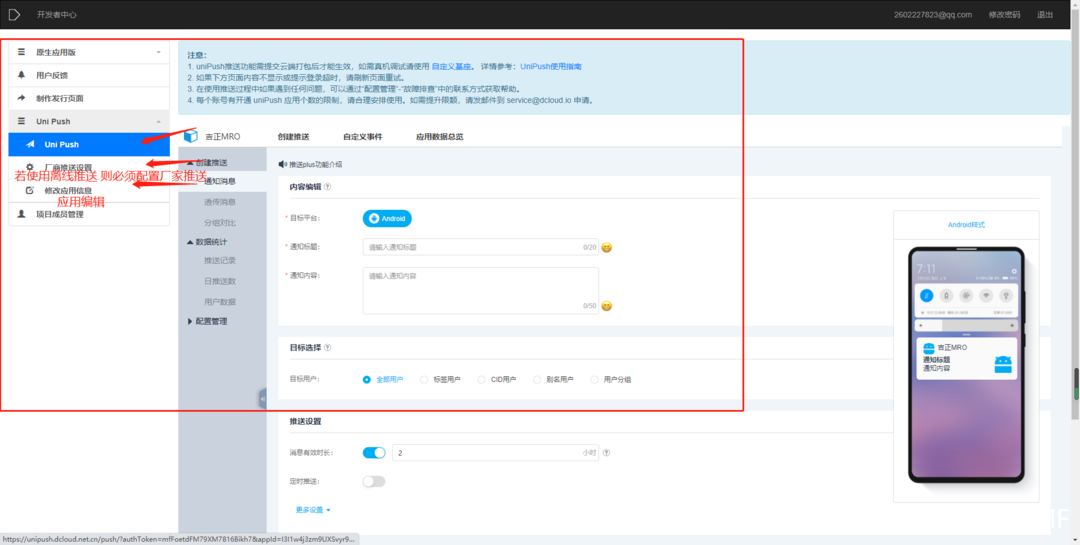Open 项目成员管理 sidebar item
The image size is (1080, 545).
coord(89,214)
